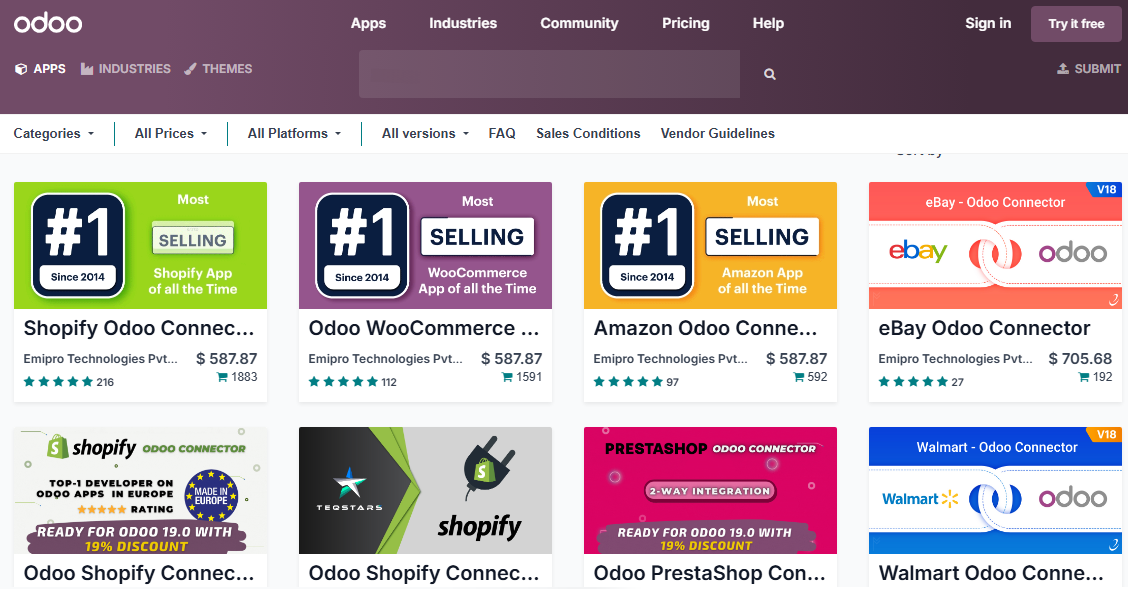1128x589 pixels.
Task: Open Themes with the brush icon
Action: point(190,69)
